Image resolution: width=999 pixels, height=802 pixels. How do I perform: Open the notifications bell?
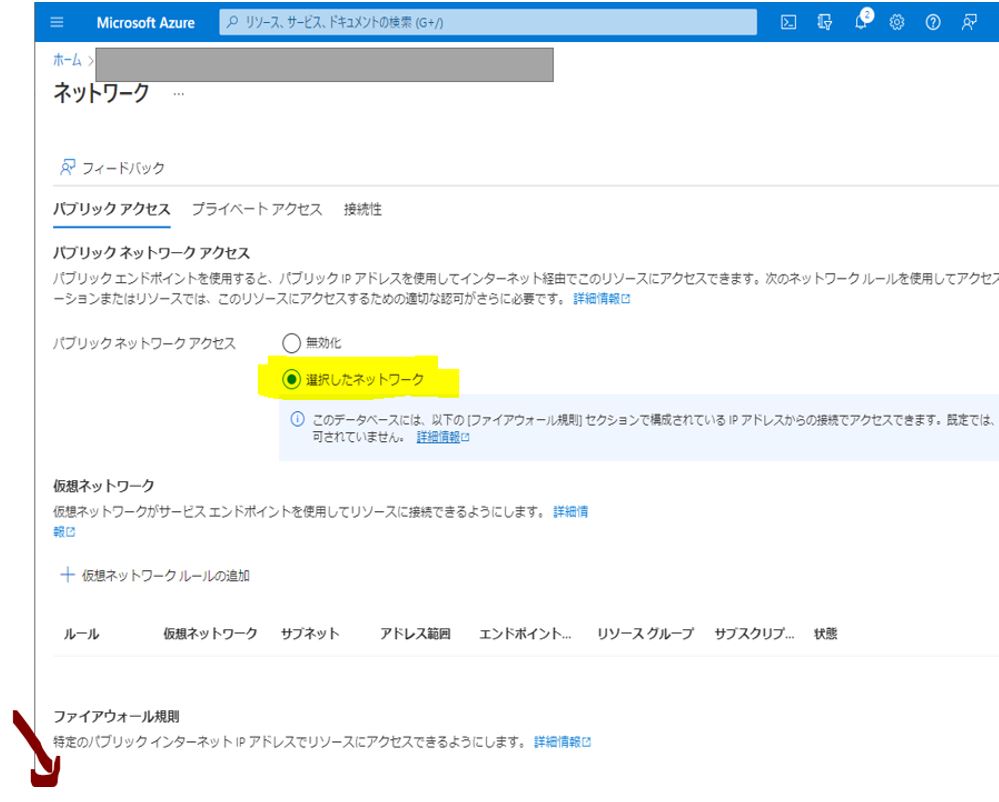click(x=861, y=22)
